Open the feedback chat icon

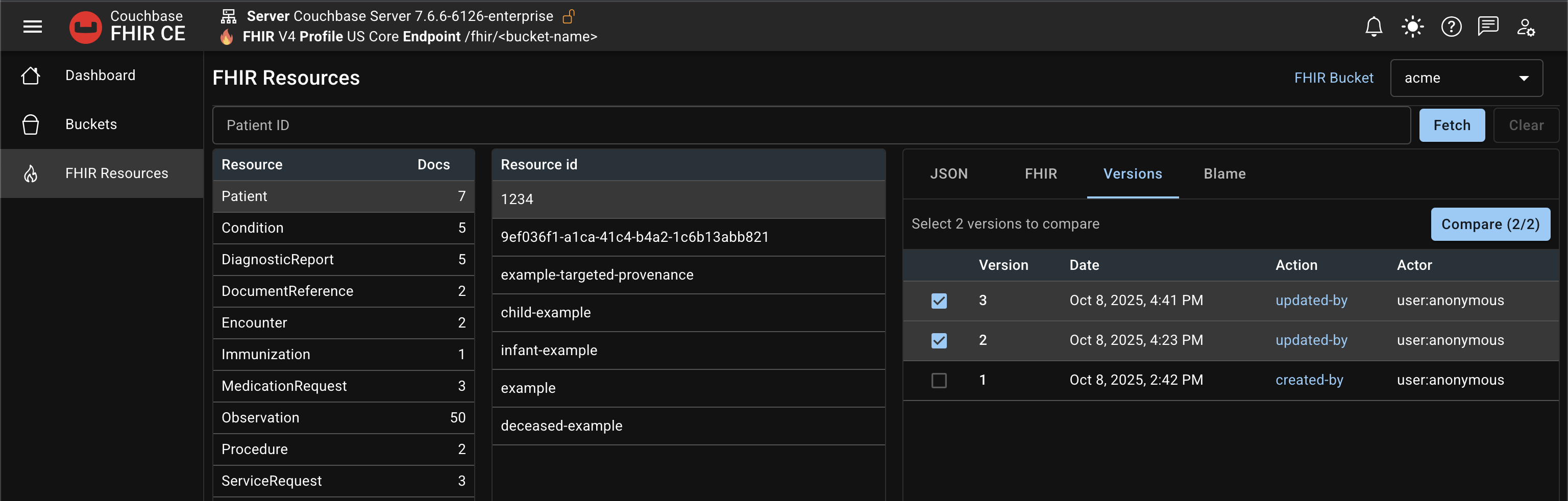tap(1488, 27)
